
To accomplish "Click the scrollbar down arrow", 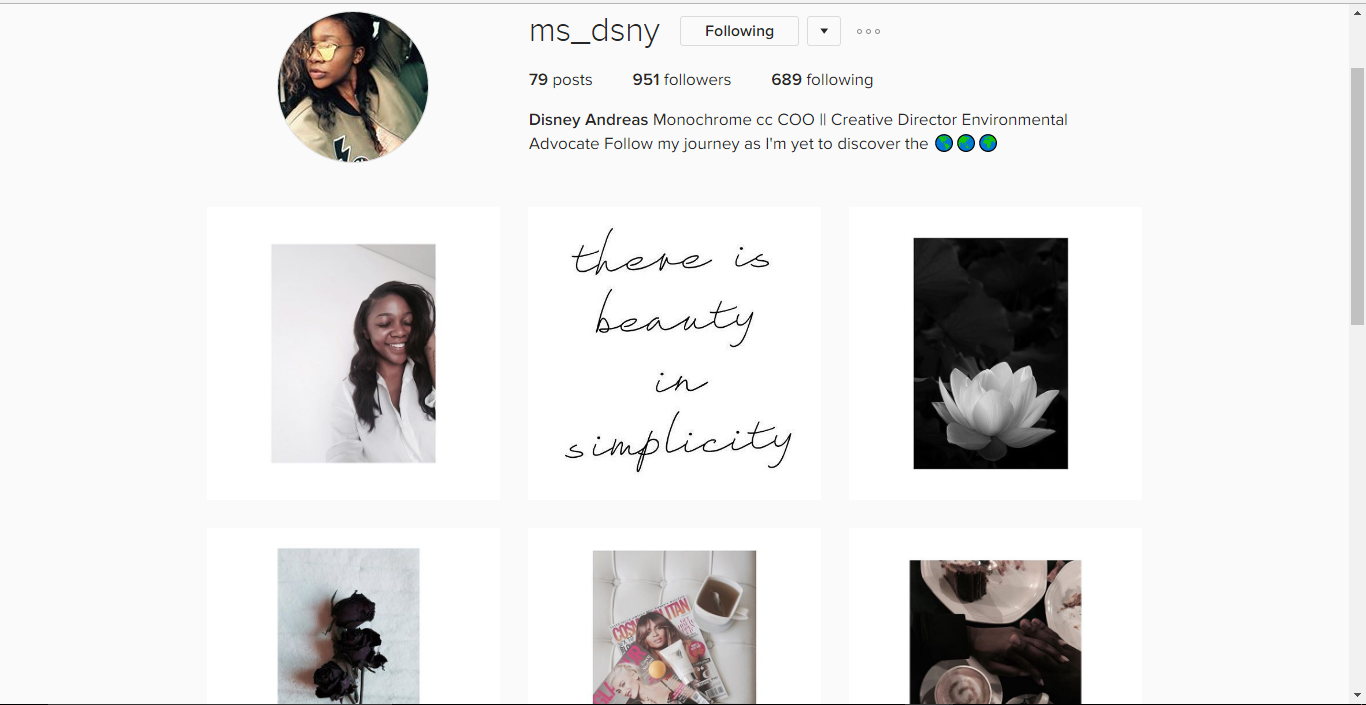I will pyautogui.click(x=1357, y=694).
